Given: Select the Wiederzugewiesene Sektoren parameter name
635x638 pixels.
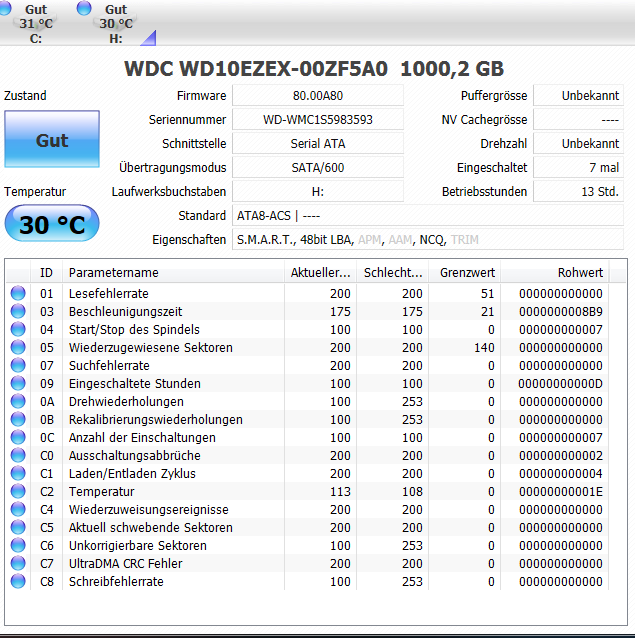Looking at the screenshot, I should click(151, 347).
